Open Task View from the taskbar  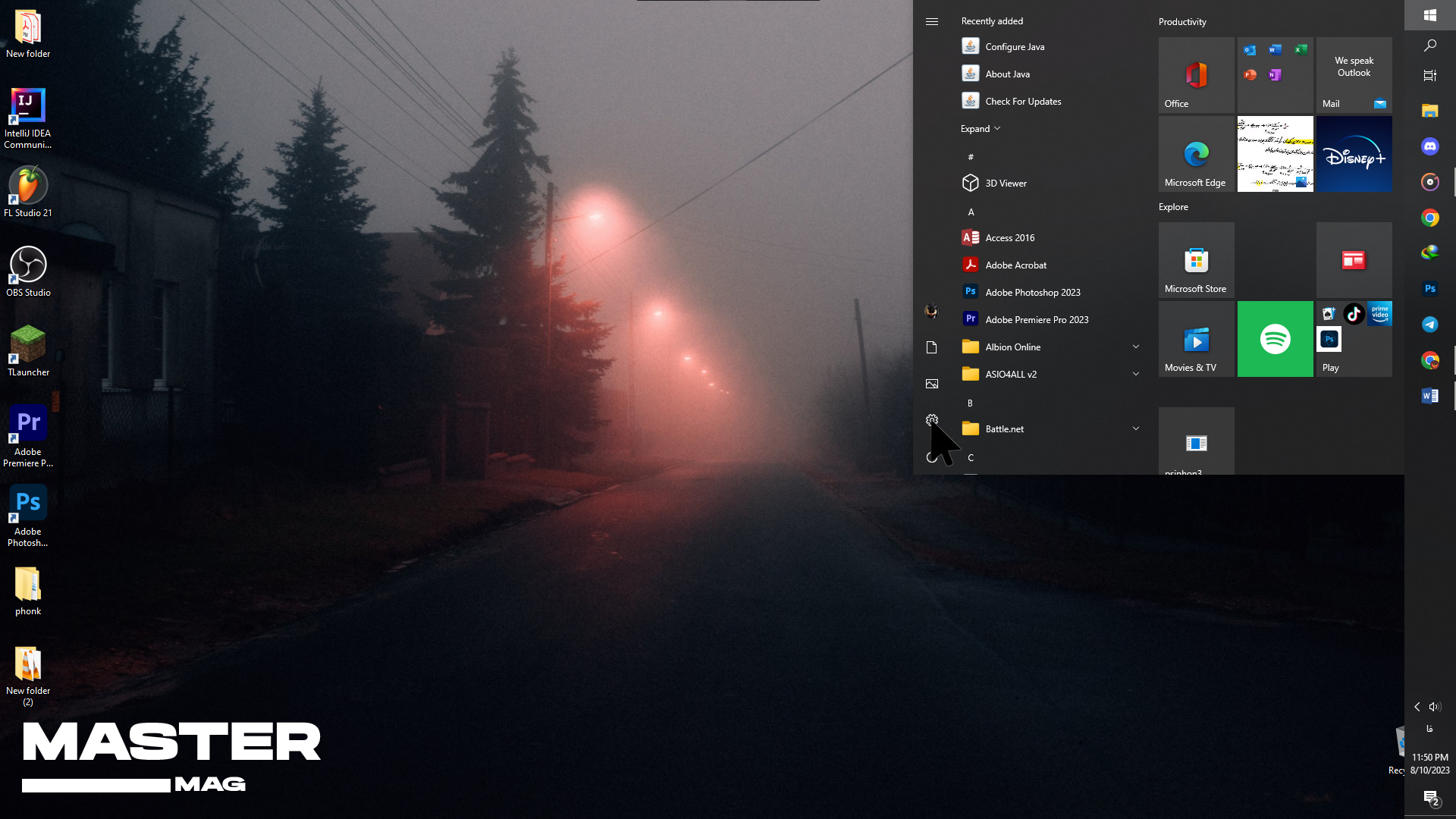1429,75
